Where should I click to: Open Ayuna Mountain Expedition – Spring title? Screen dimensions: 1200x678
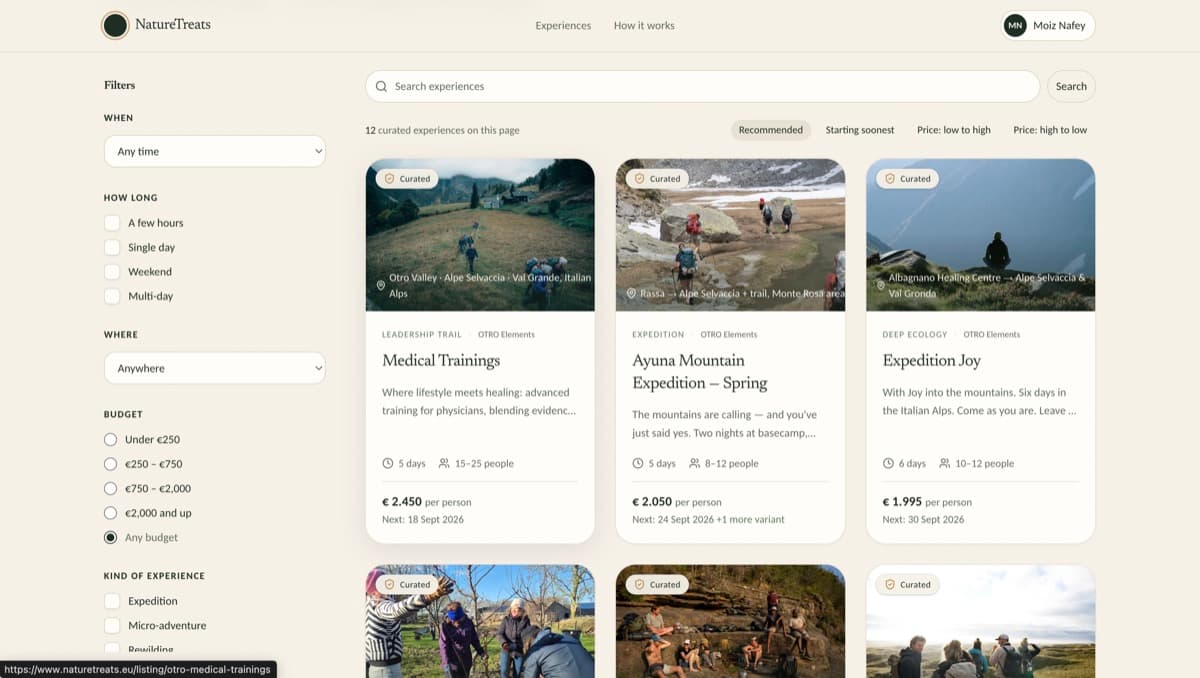click(700, 371)
